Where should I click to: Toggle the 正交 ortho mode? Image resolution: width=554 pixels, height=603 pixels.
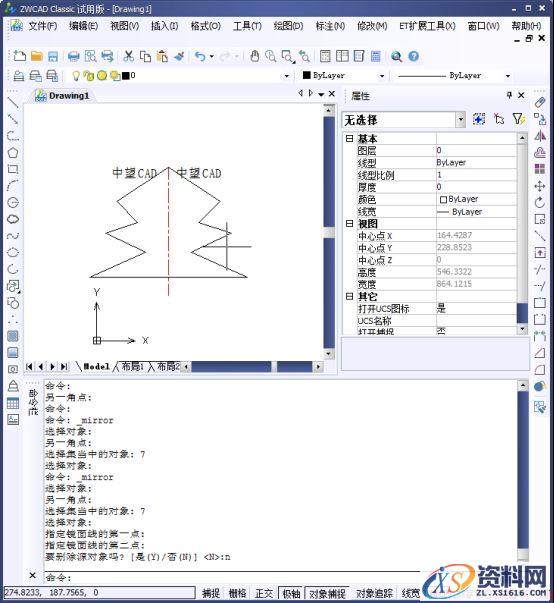tap(264, 593)
